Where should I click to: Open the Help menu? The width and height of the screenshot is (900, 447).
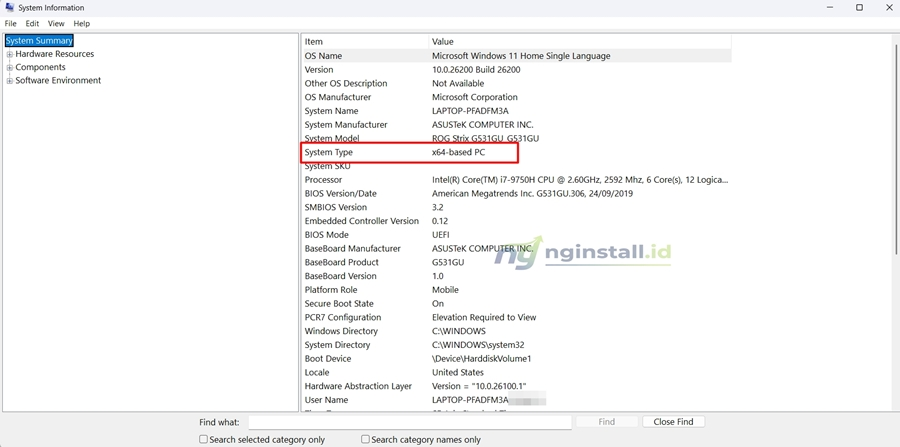pyautogui.click(x=82, y=24)
